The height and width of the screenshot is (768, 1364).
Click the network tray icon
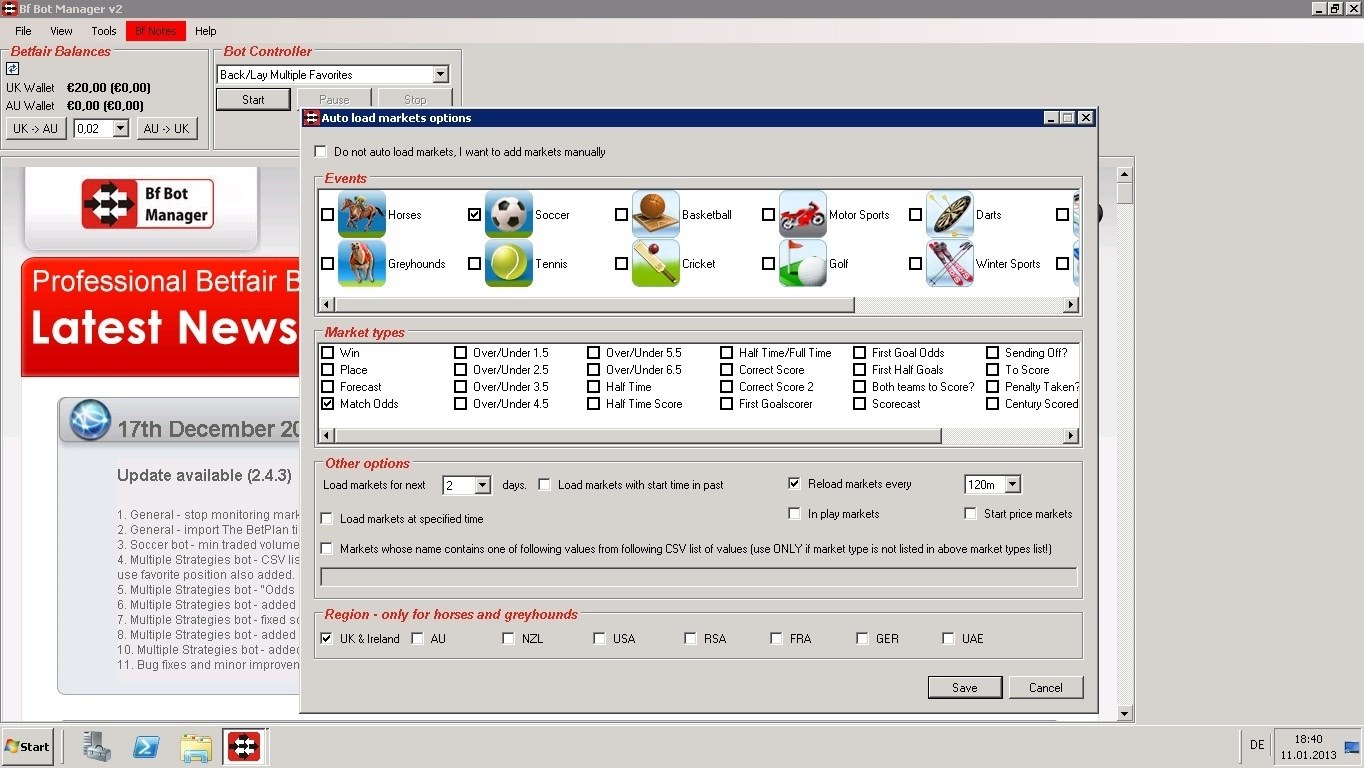[1352, 746]
